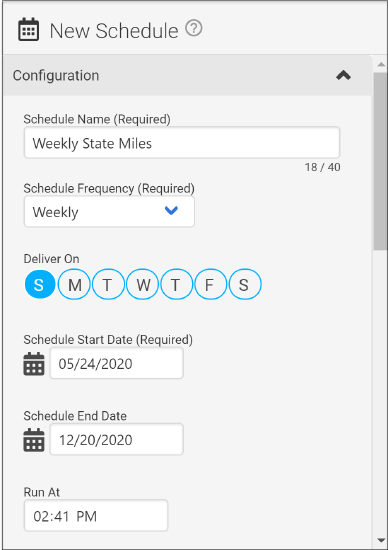Toggle Tuesday delivery day

tap(108, 284)
